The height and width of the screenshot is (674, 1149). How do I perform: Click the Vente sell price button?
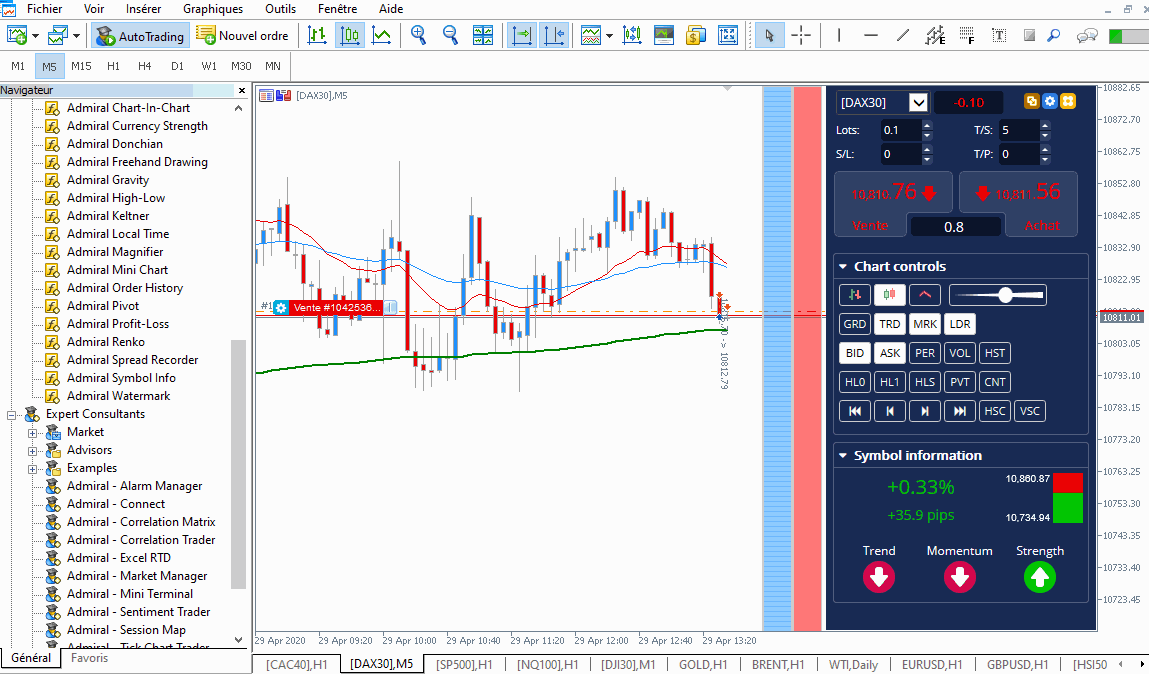click(x=870, y=203)
